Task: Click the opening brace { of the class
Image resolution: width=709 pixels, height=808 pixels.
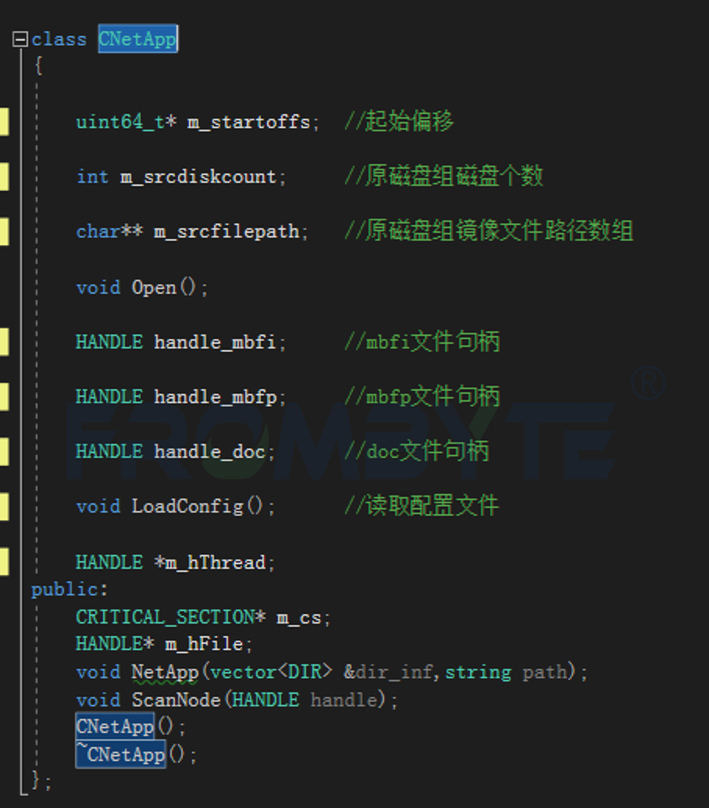Action: click(38, 65)
